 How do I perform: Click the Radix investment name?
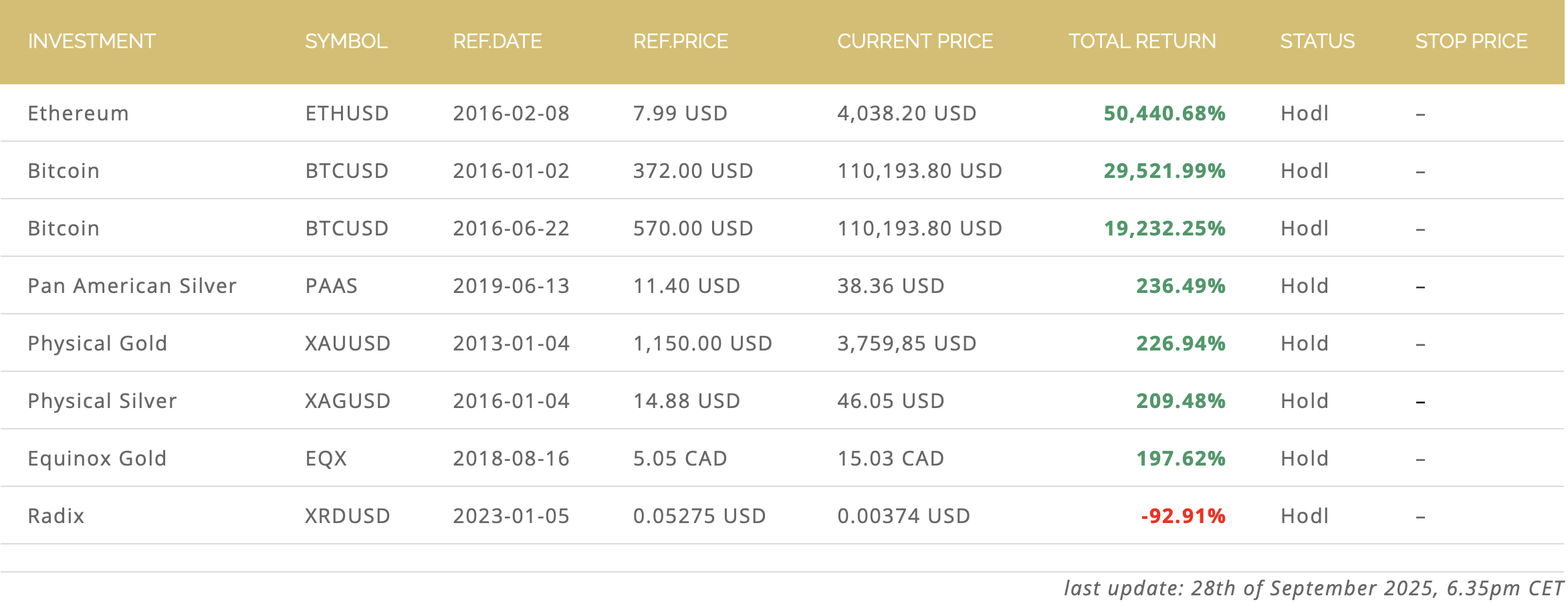click(56, 516)
